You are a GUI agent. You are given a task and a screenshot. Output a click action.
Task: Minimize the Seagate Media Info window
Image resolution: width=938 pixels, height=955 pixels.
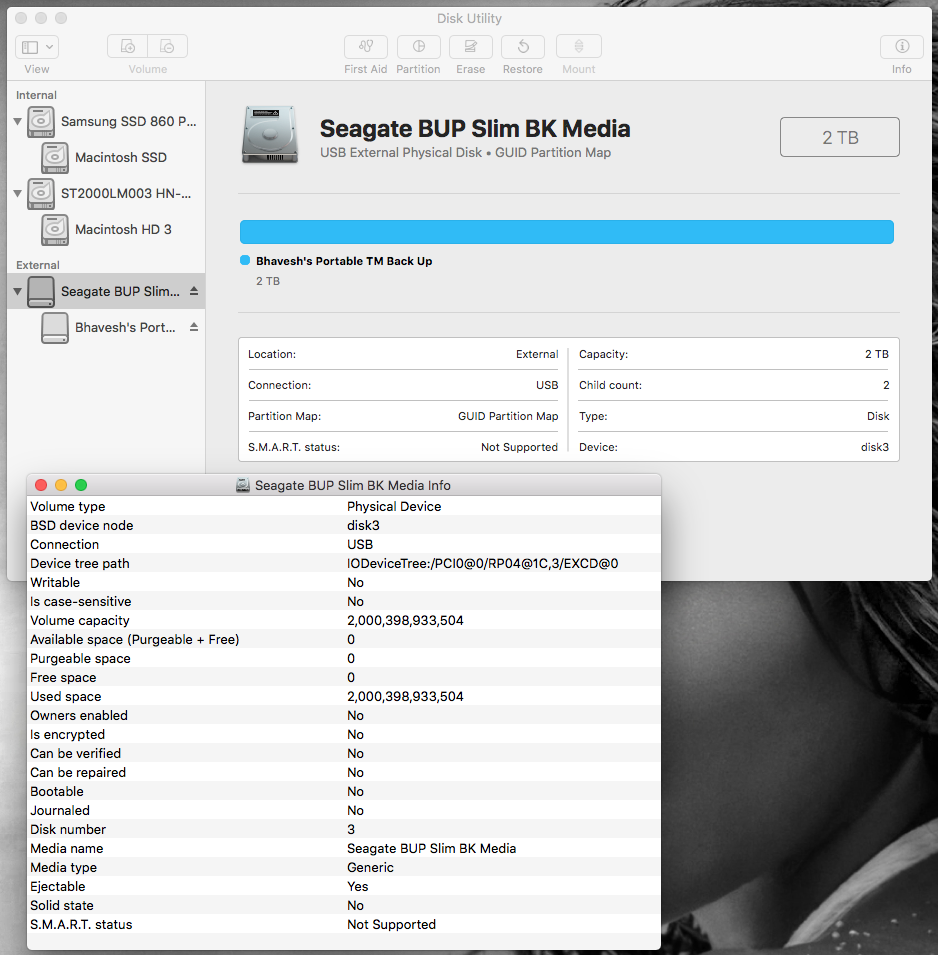tap(61, 485)
